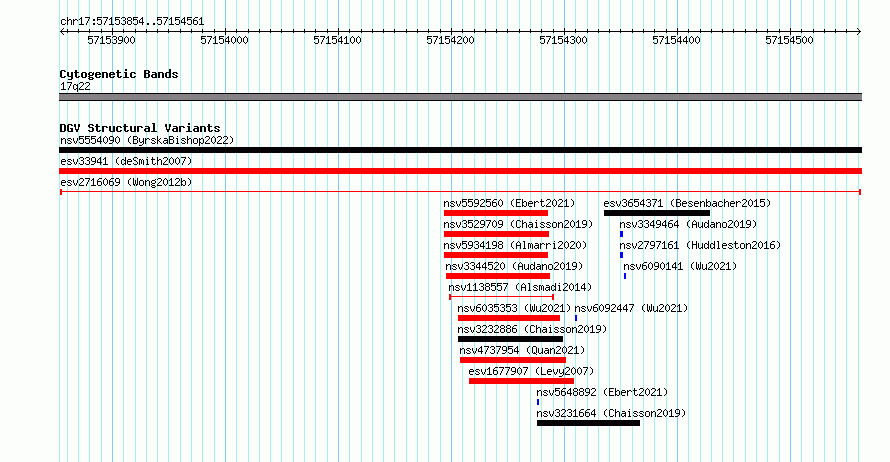Image resolution: width=890 pixels, height=462 pixels.
Task: Click the red bar under nsv5592560
Action: tap(496, 213)
